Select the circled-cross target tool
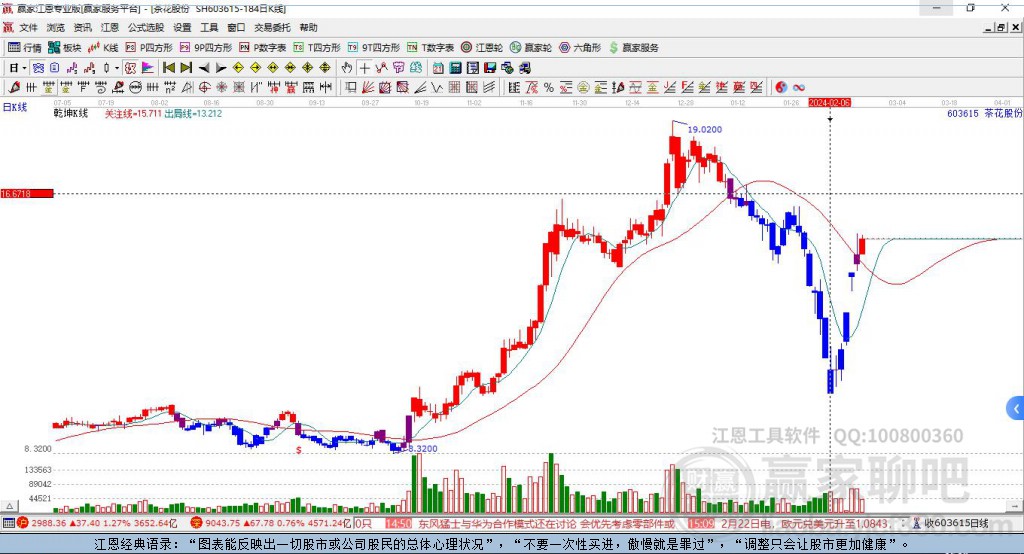 pos(204,88)
